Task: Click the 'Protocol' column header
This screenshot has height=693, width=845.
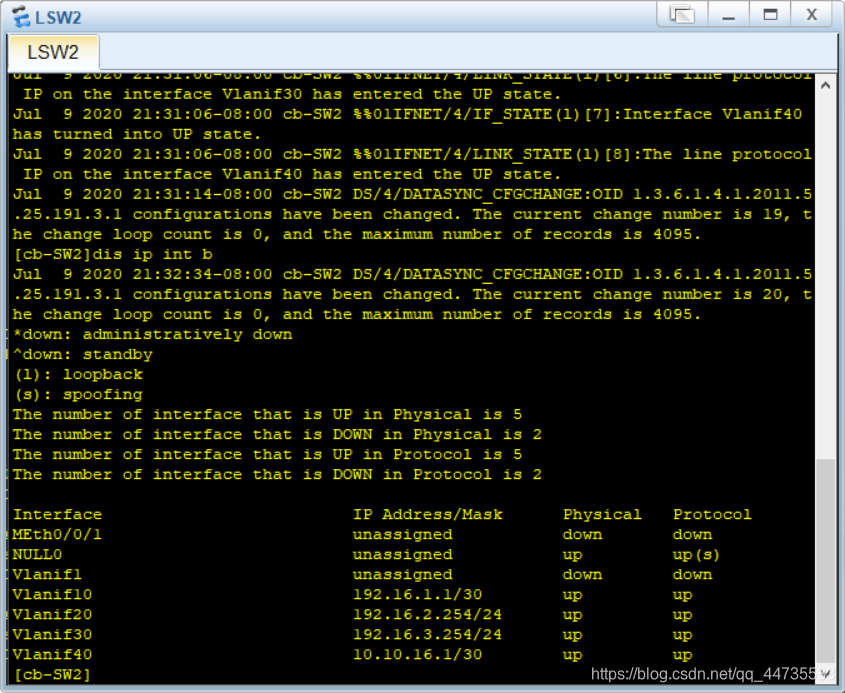Action: [x=712, y=515]
